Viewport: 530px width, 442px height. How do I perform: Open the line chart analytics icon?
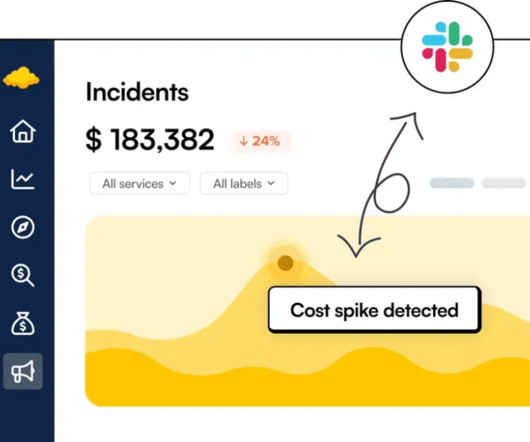(23, 179)
